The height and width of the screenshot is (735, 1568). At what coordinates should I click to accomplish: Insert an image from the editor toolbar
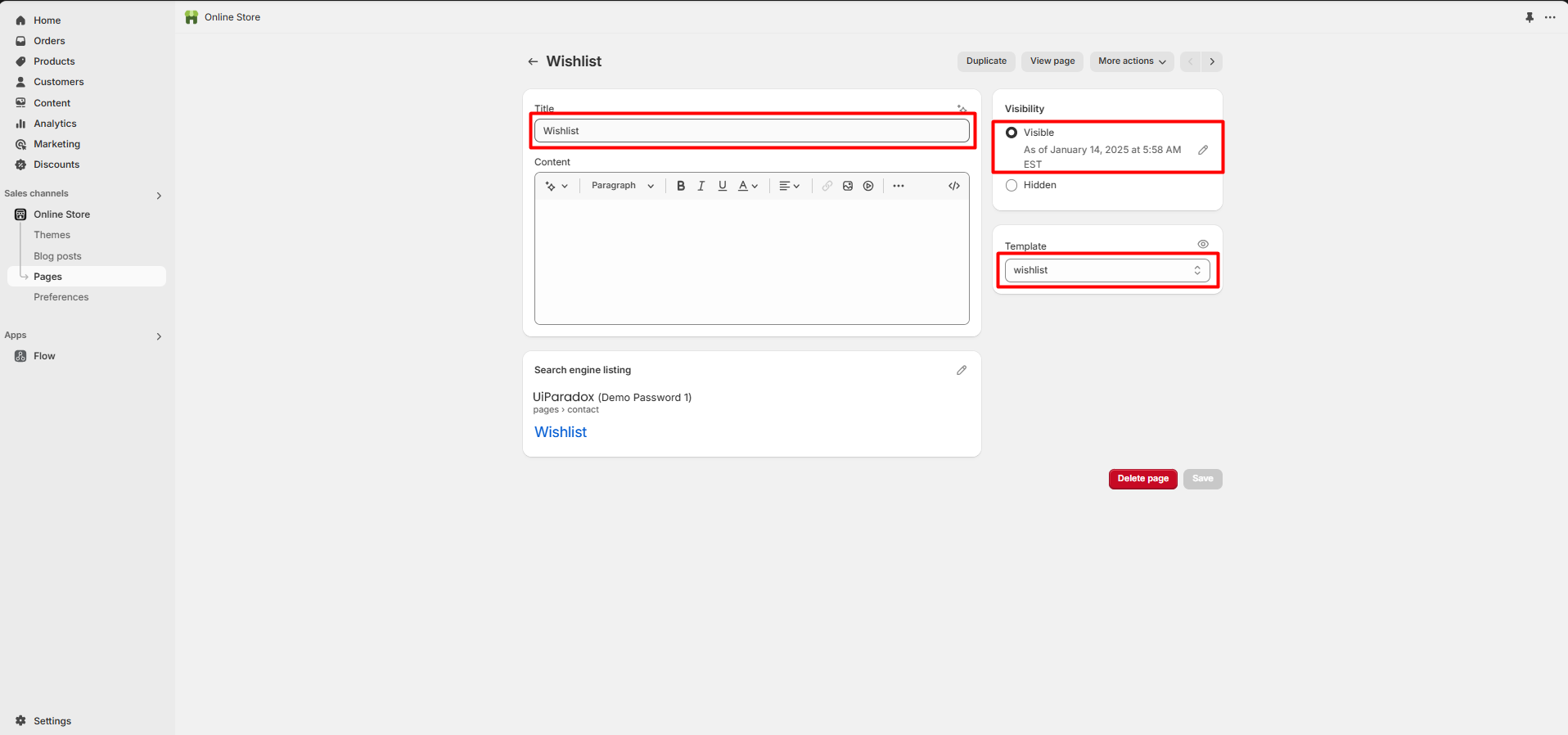tap(848, 186)
